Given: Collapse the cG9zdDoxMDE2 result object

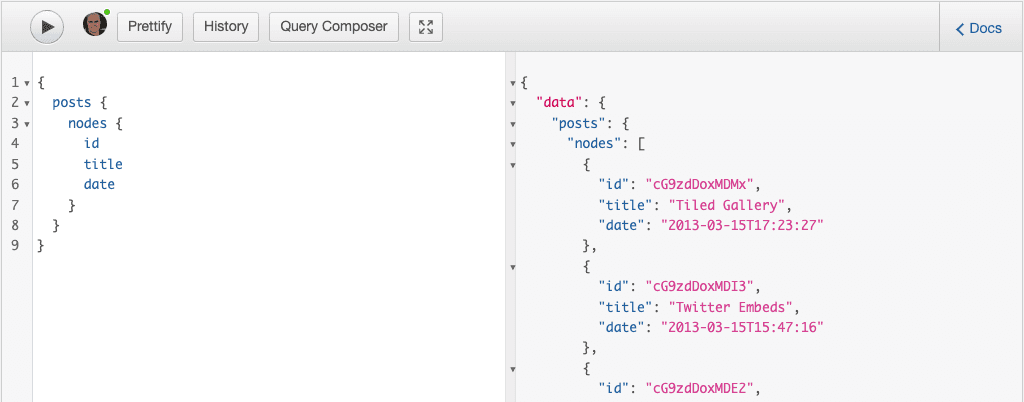Looking at the screenshot, I should (x=512, y=369).
